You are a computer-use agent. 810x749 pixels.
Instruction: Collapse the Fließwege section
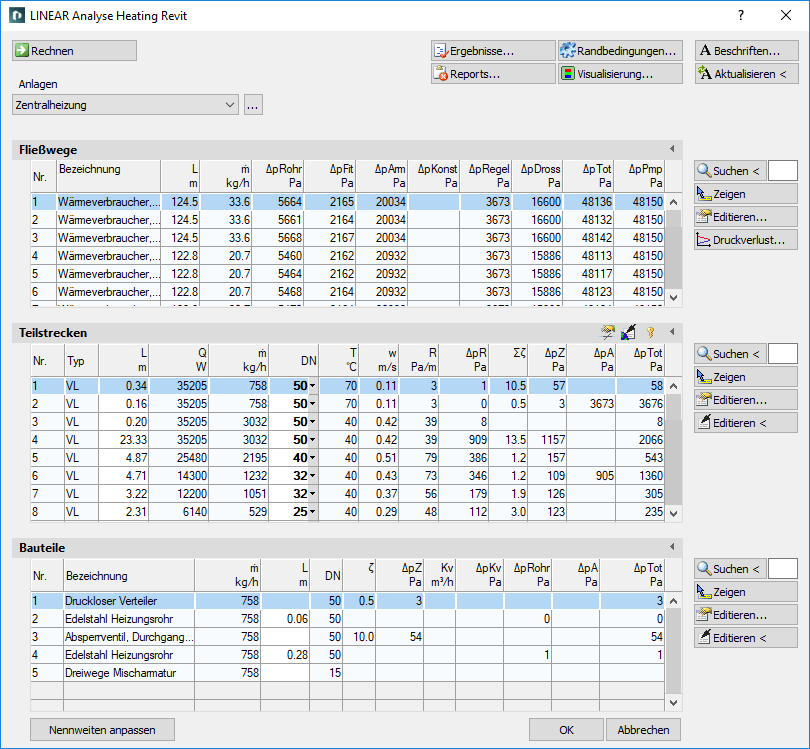pos(672,149)
